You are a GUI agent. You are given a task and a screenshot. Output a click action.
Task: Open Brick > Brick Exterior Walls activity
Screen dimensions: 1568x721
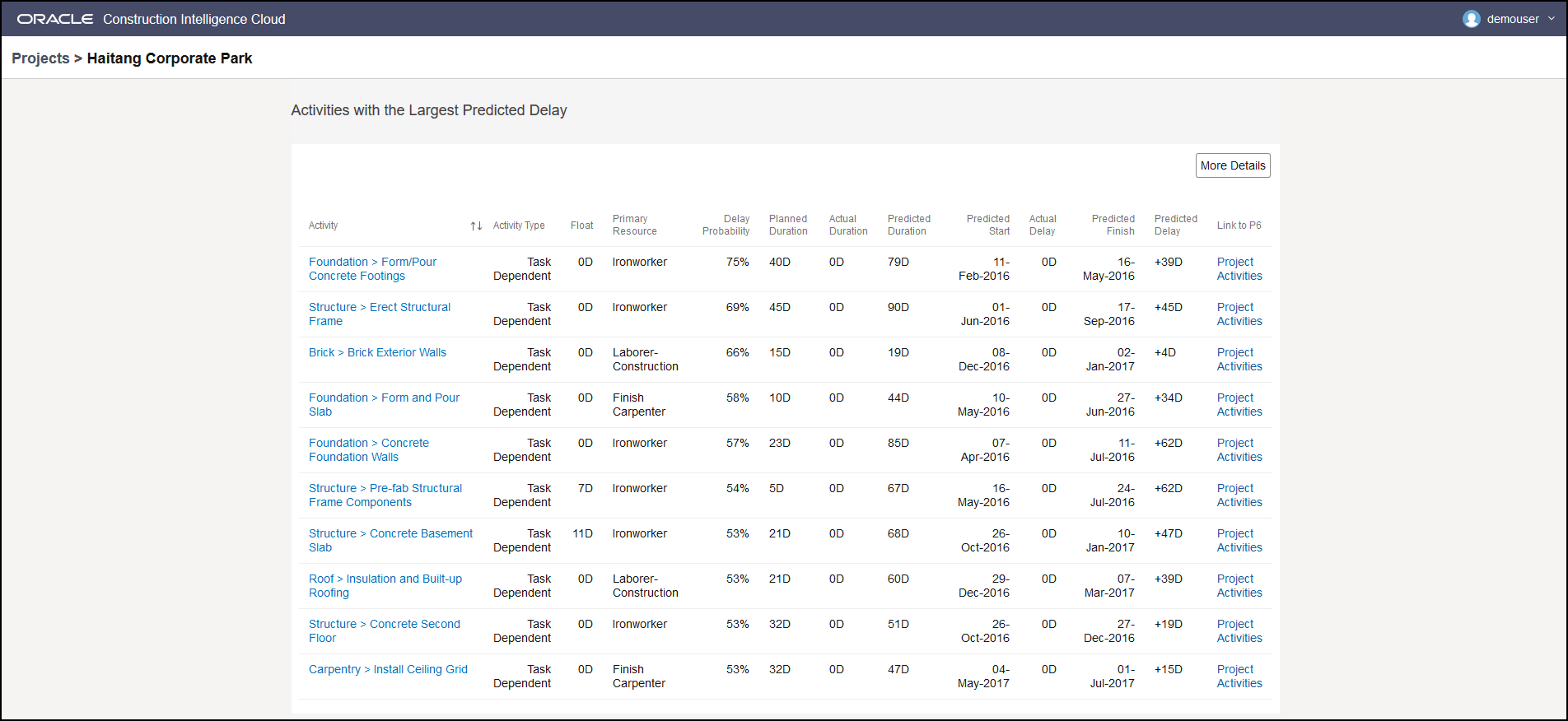pos(377,352)
